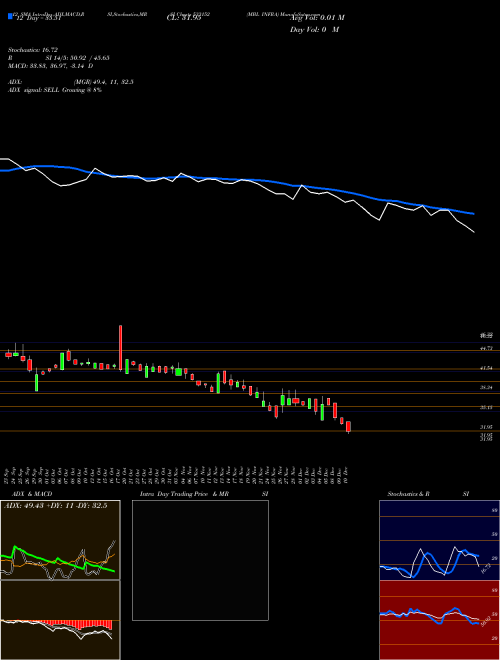Viewport: 500px width, 660px height.
Task: Click the 'Avg Vol: 0.01 M' label
Action: (317, 18)
